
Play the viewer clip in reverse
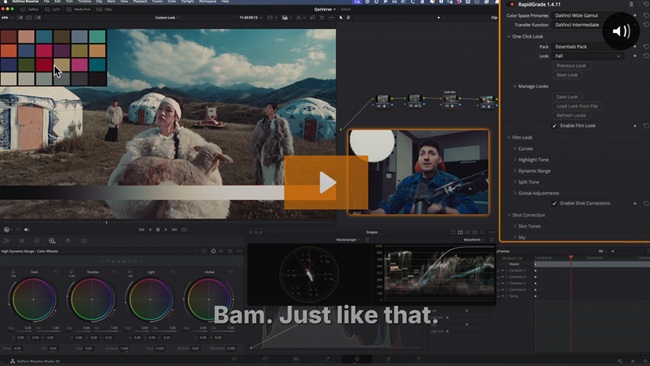coord(150,230)
